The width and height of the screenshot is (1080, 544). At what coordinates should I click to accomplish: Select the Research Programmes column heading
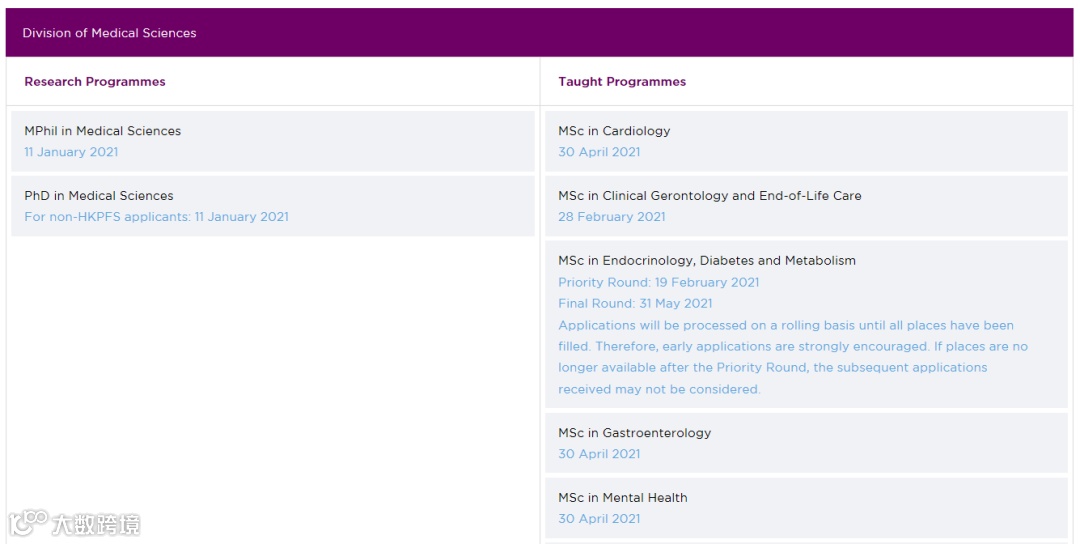(95, 82)
